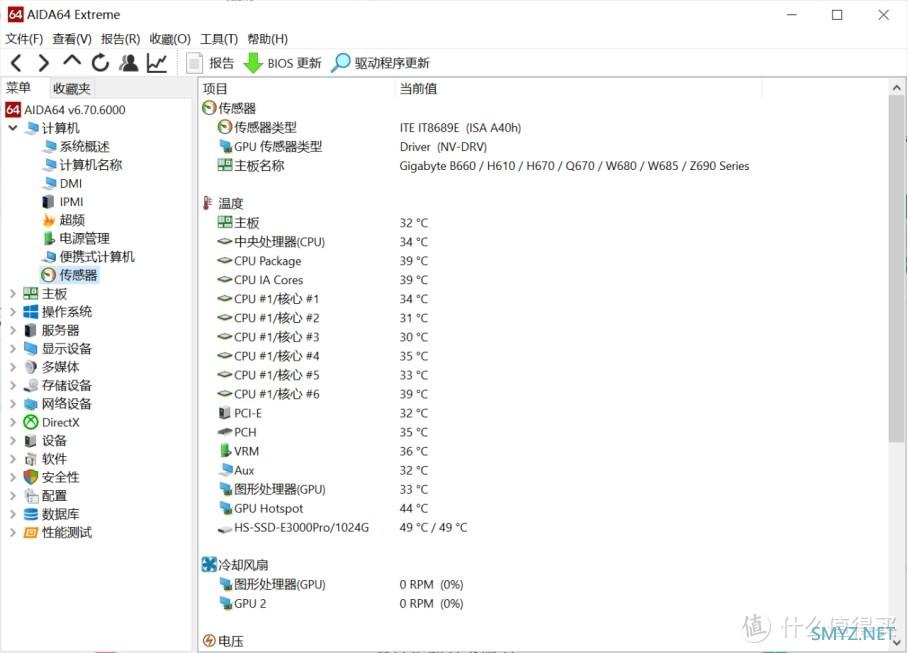Viewport: 908px width, 653px height.
Task: Click the vertical scrollbar up arrow
Action: [x=896, y=88]
